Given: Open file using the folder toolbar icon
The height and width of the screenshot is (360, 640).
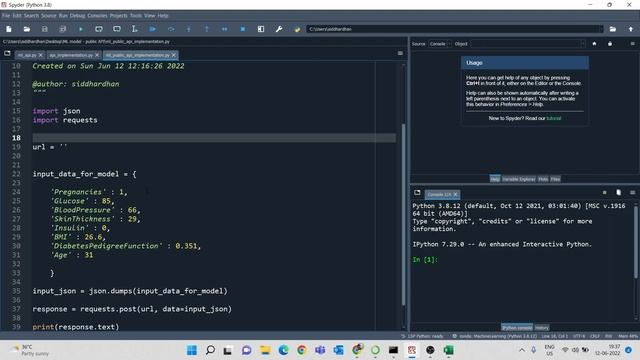Looking at the screenshot, I should coord(27,29).
